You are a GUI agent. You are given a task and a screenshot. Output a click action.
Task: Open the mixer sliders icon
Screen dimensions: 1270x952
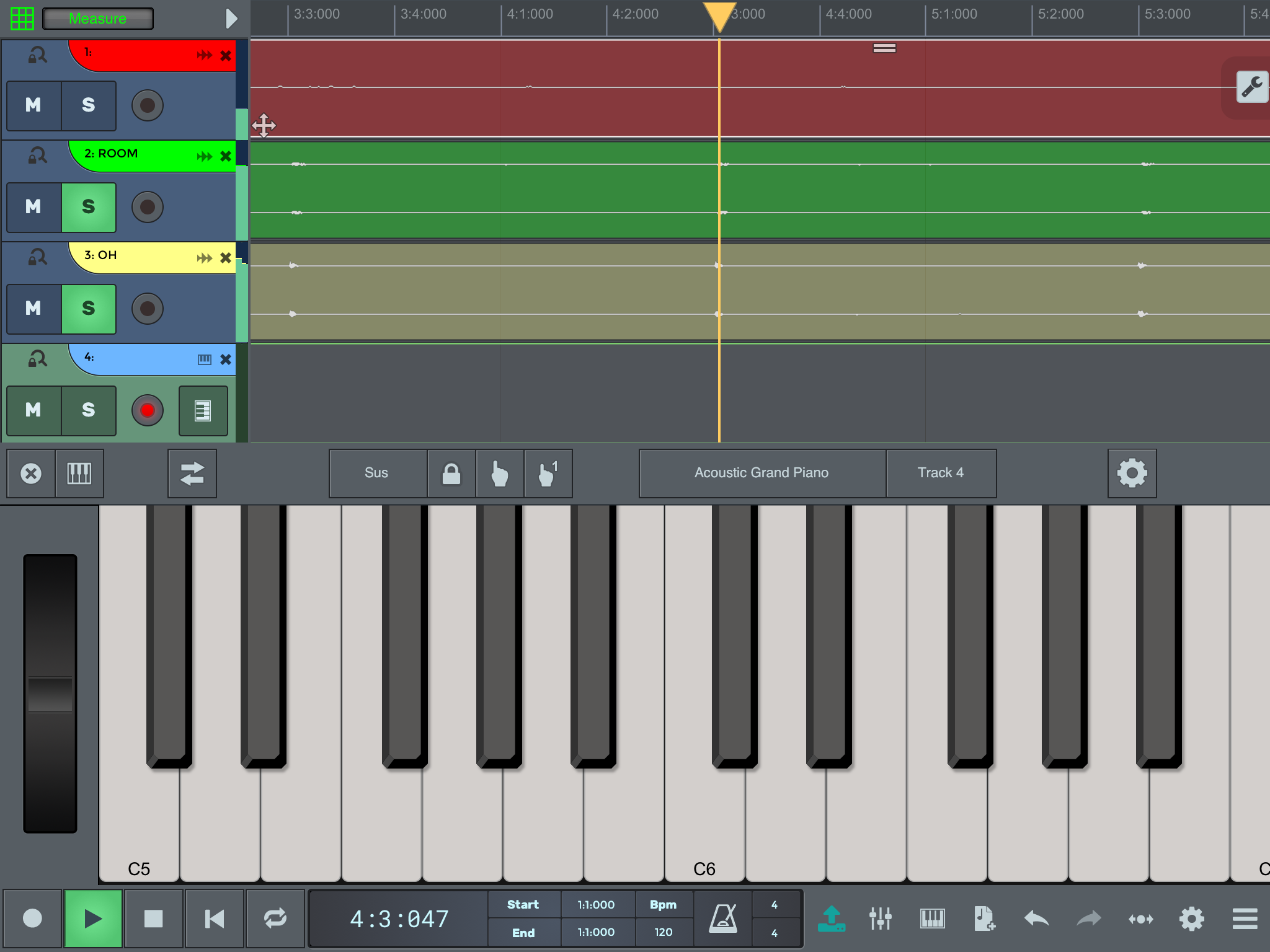(880, 919)
